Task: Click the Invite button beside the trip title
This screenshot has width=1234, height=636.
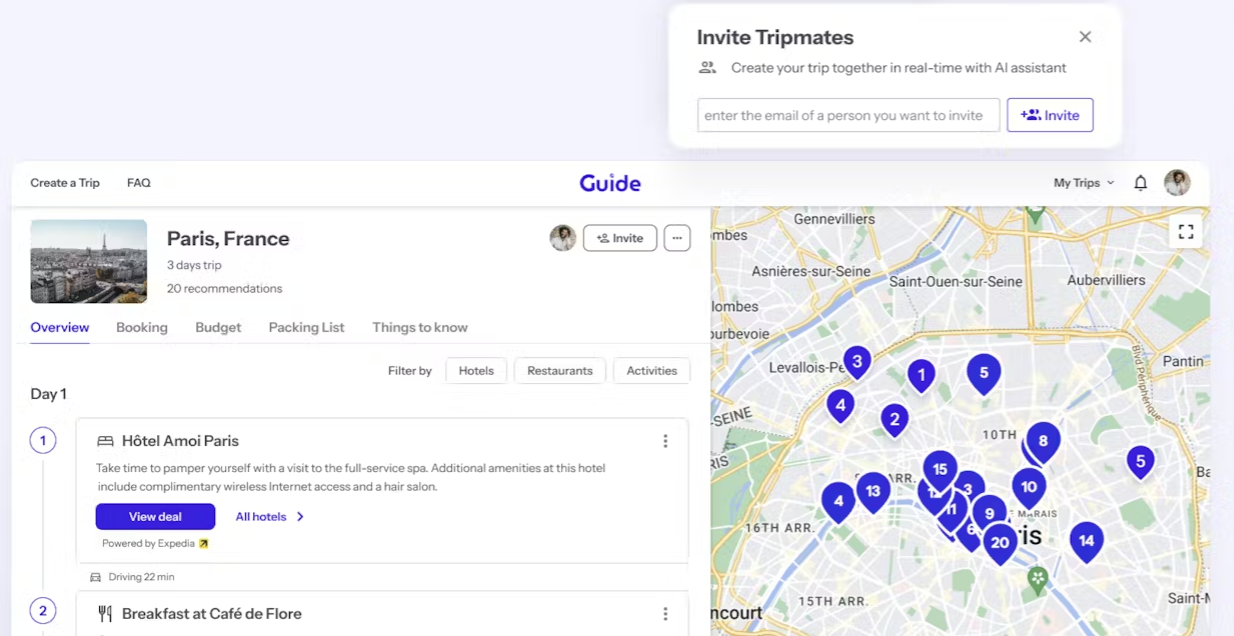Action: point(620,238)
